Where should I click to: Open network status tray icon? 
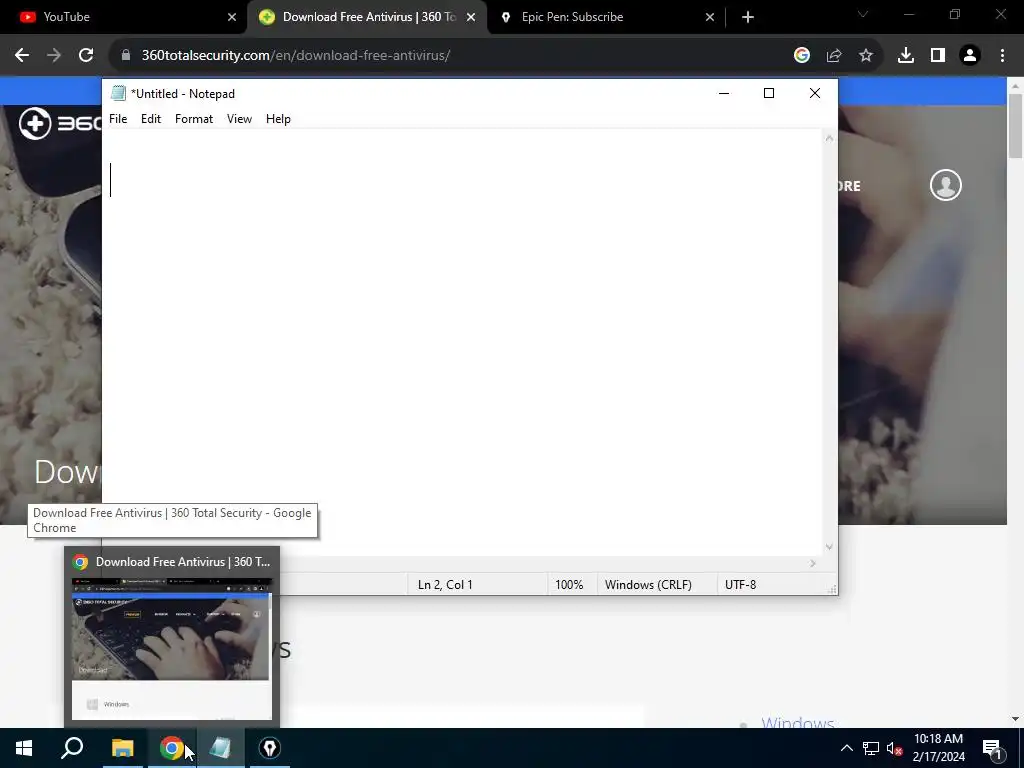coord(871,748)
